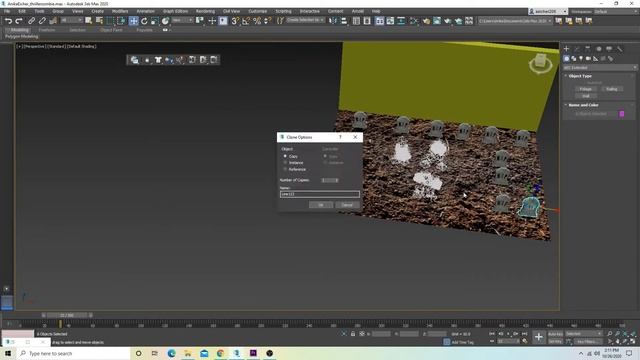Viewport: 640px width, 360px height.
Task: Select the Lights create category
Action: [581, 59]
